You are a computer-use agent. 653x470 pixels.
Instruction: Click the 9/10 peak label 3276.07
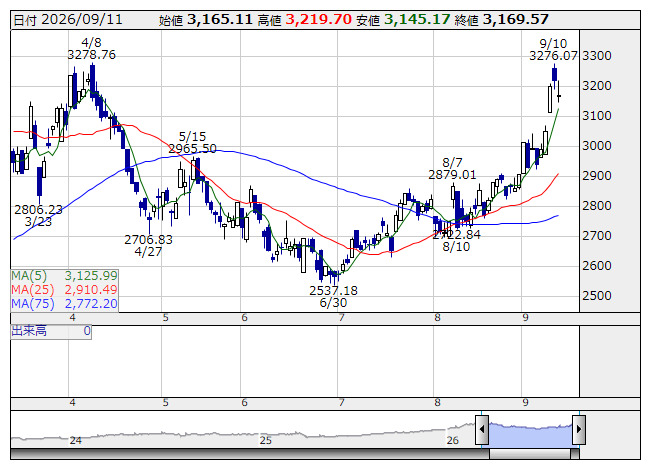(x=553, y=50)
